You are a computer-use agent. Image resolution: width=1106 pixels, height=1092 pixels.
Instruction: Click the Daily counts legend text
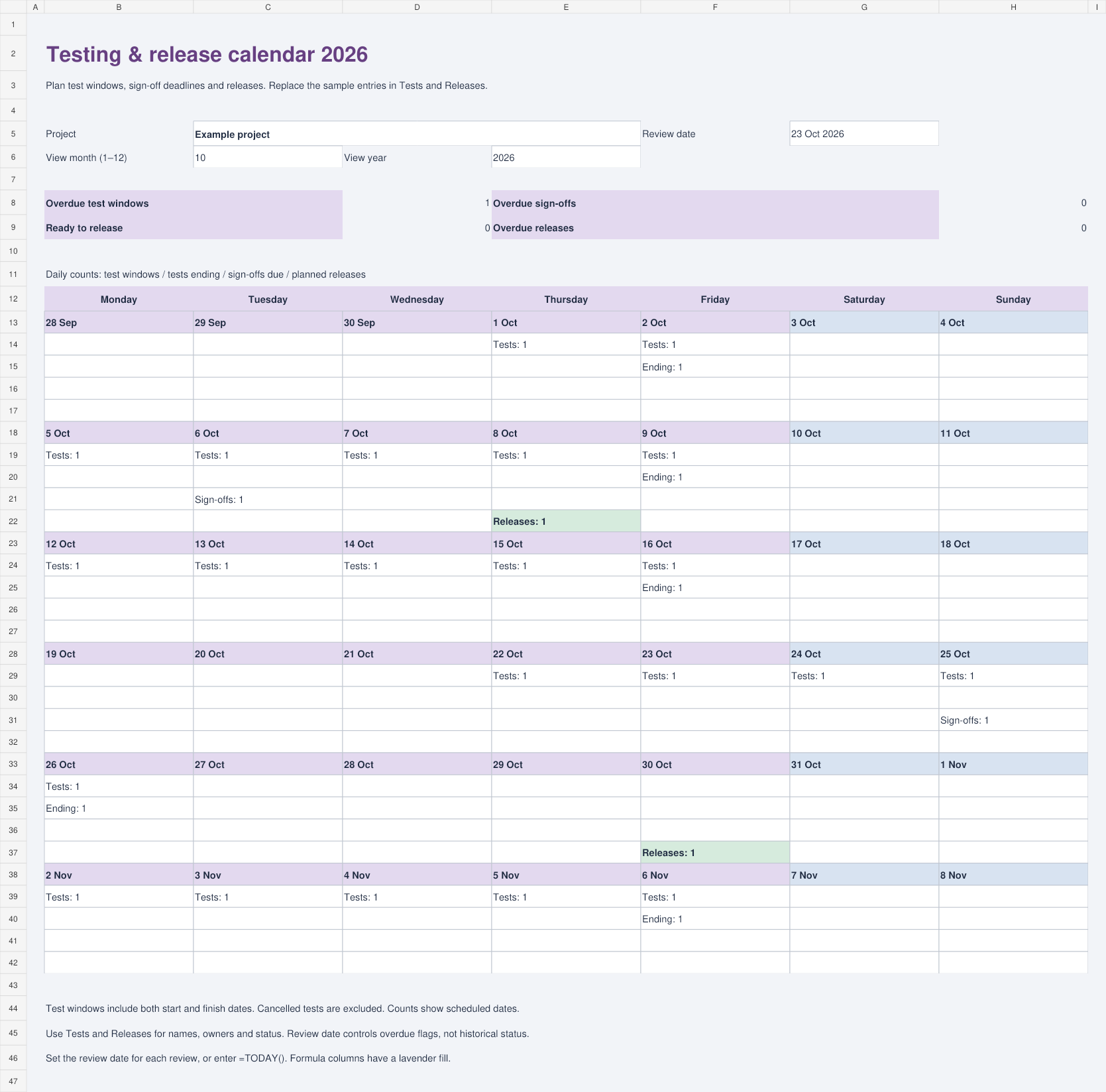click(205, 274)
